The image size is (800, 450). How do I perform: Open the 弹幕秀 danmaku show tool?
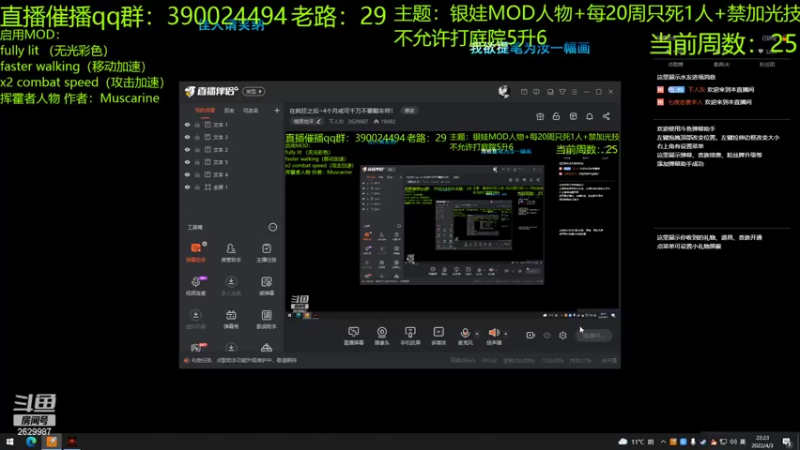point(231,319)
